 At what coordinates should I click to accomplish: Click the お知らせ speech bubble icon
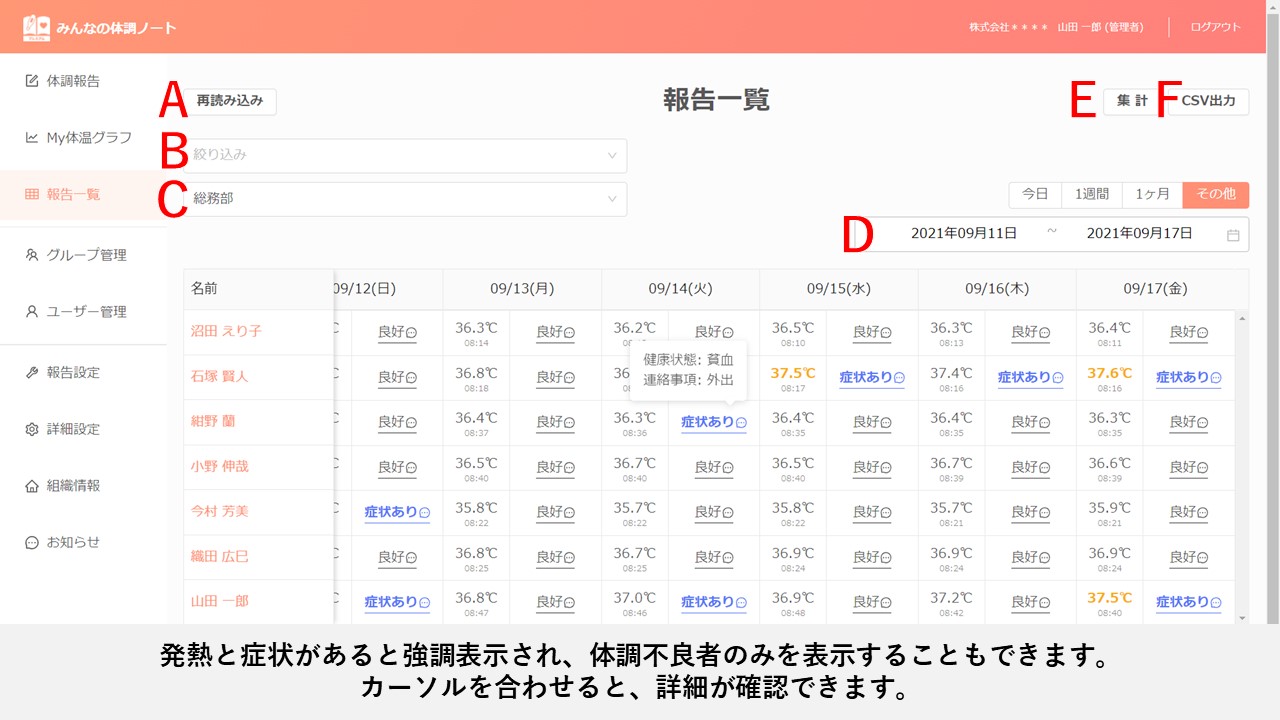[32, 543]
